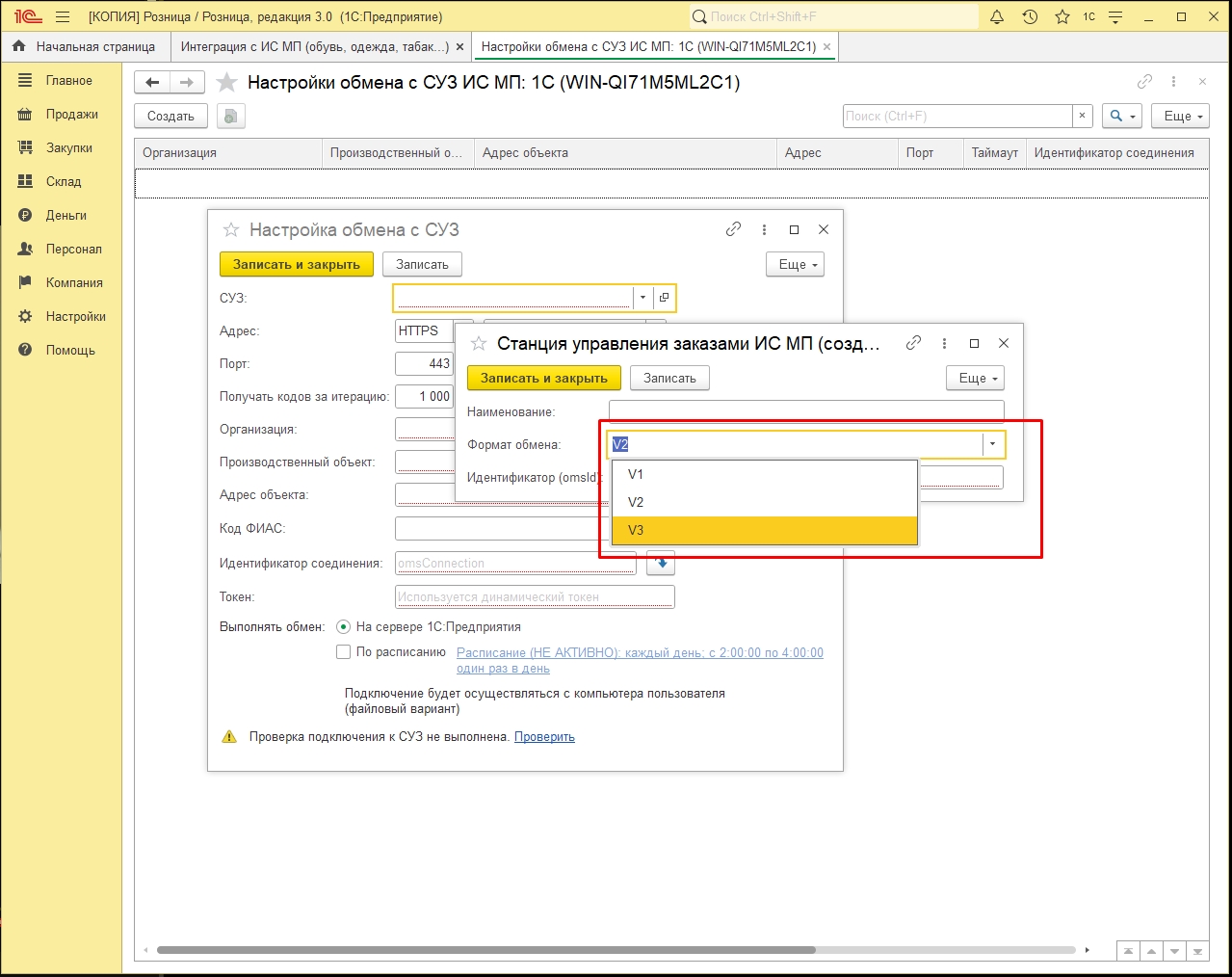Open notifications bell icon
This screenshot has width=1232, height=977.
point(997,16)
